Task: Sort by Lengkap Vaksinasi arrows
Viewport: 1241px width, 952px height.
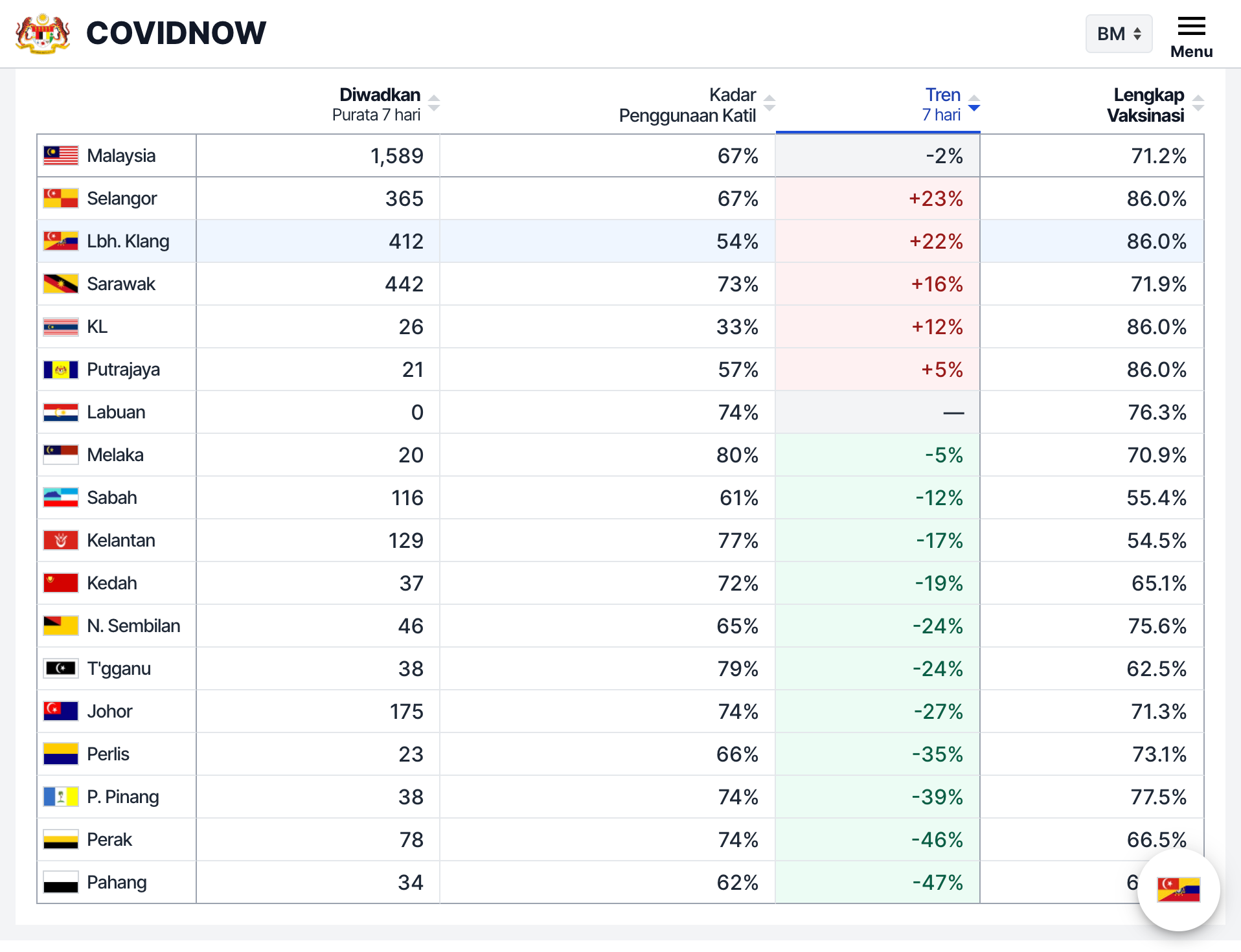Action: tap(1198, 104)
